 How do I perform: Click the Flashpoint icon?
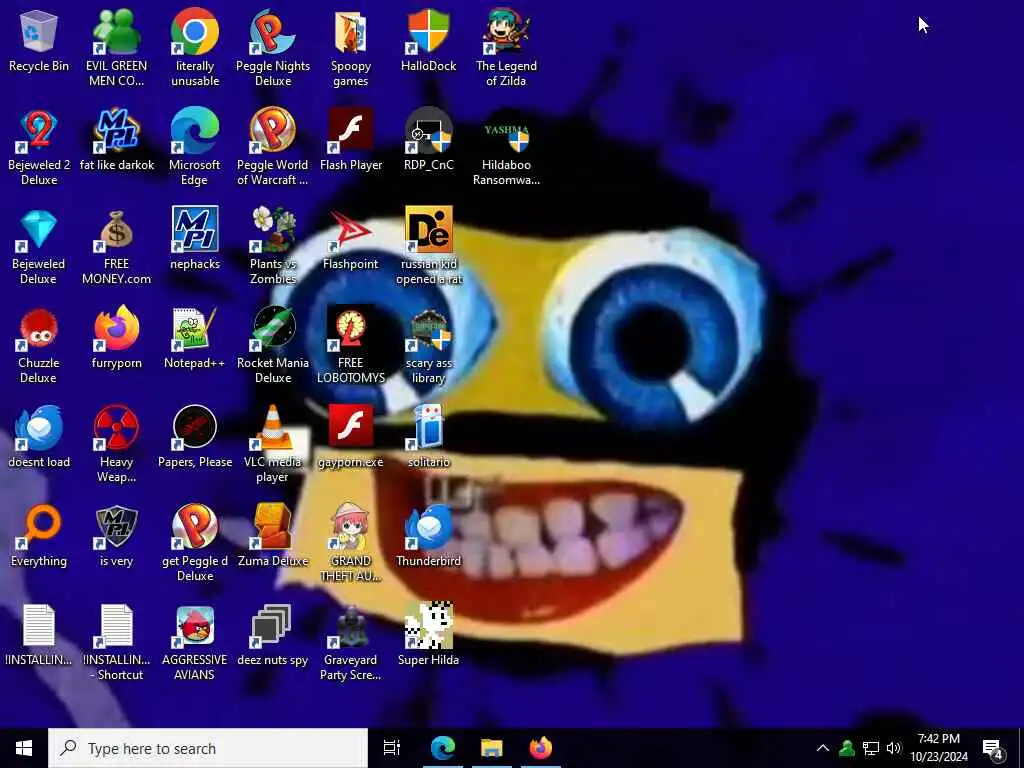point(351,230)
